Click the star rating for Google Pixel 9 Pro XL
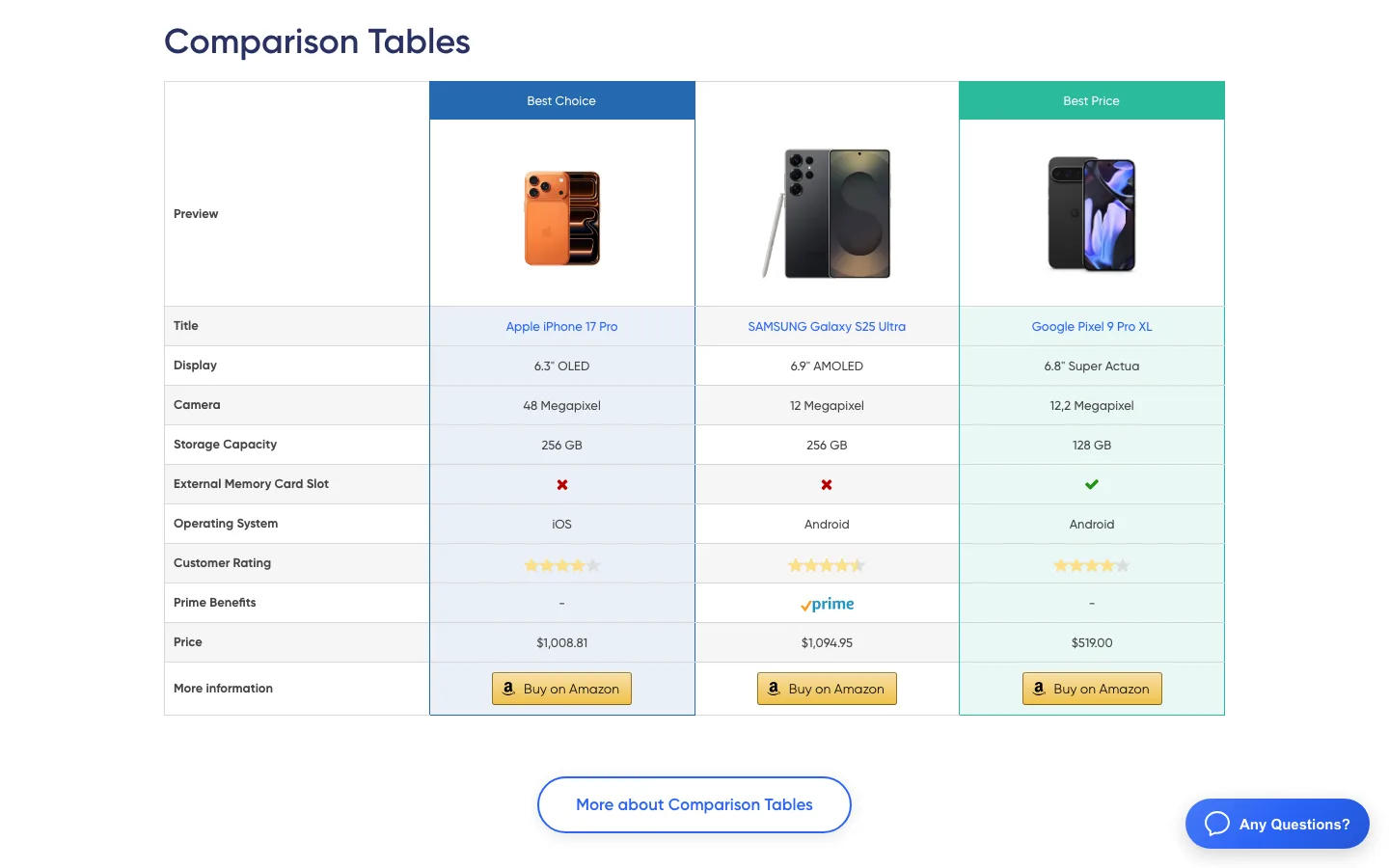The image size is (1389, 868). click(x=1091, y=565)
